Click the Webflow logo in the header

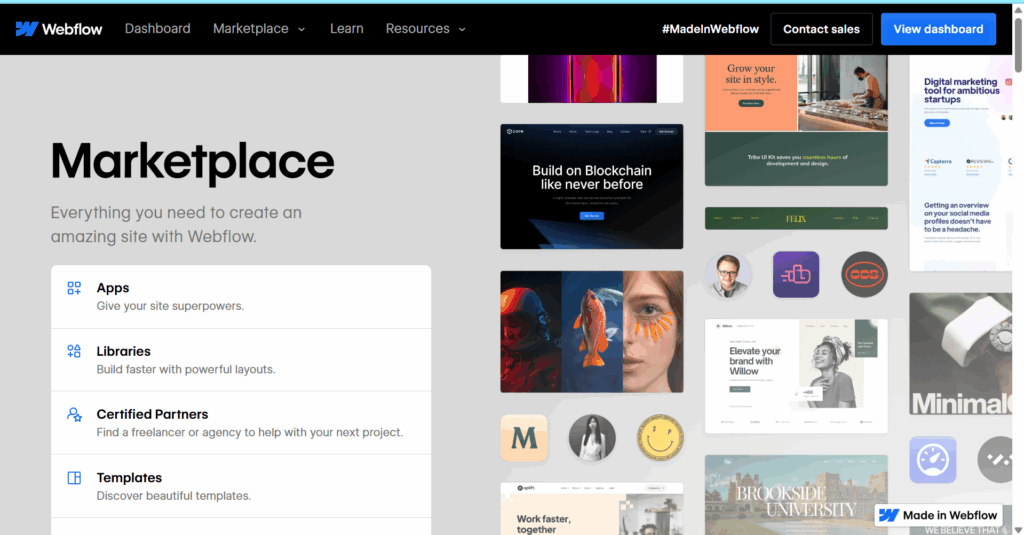pos(59,29)
